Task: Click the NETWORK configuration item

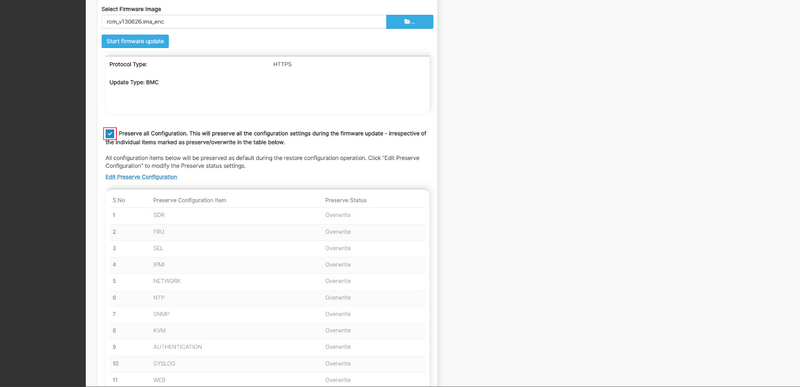Action: pyautogui.click(x=167, y=281)
